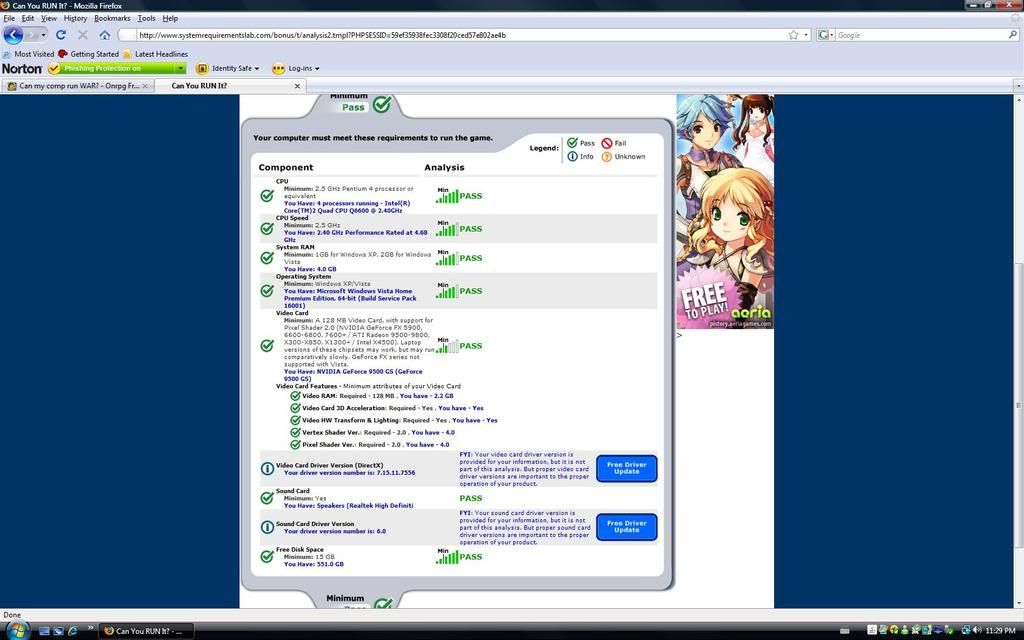Click the Stop loading icon
Screen dimensions: 1024x640
tap(83, 35)
